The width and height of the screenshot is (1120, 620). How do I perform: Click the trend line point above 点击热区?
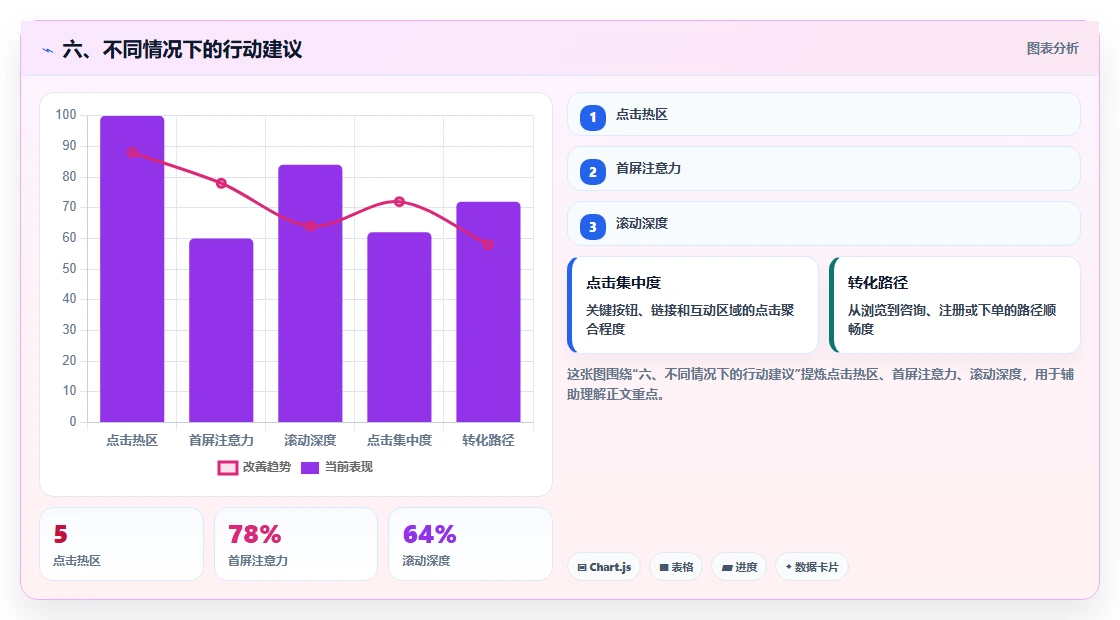pyautogui.click(x=132, y=153)
